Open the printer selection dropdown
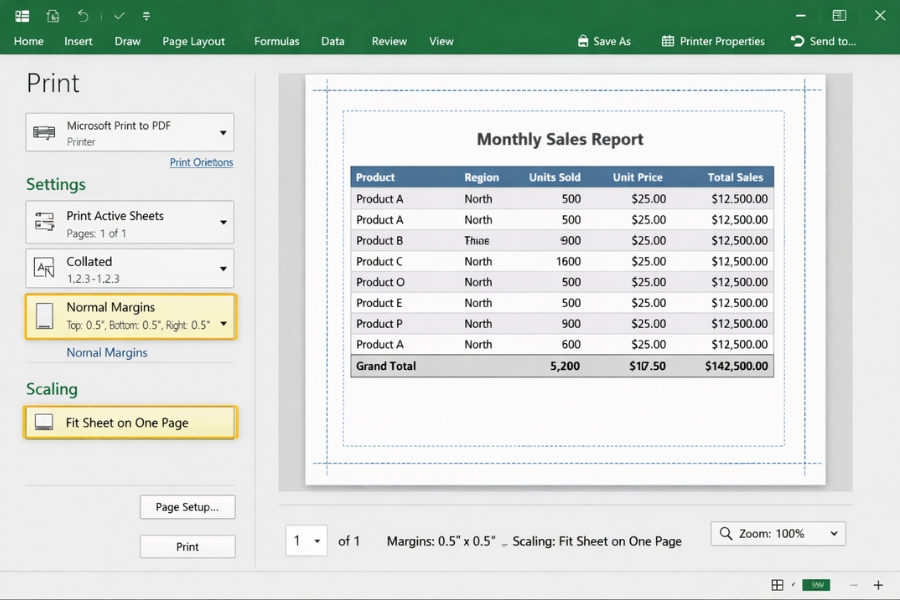 tap(224, 131)
